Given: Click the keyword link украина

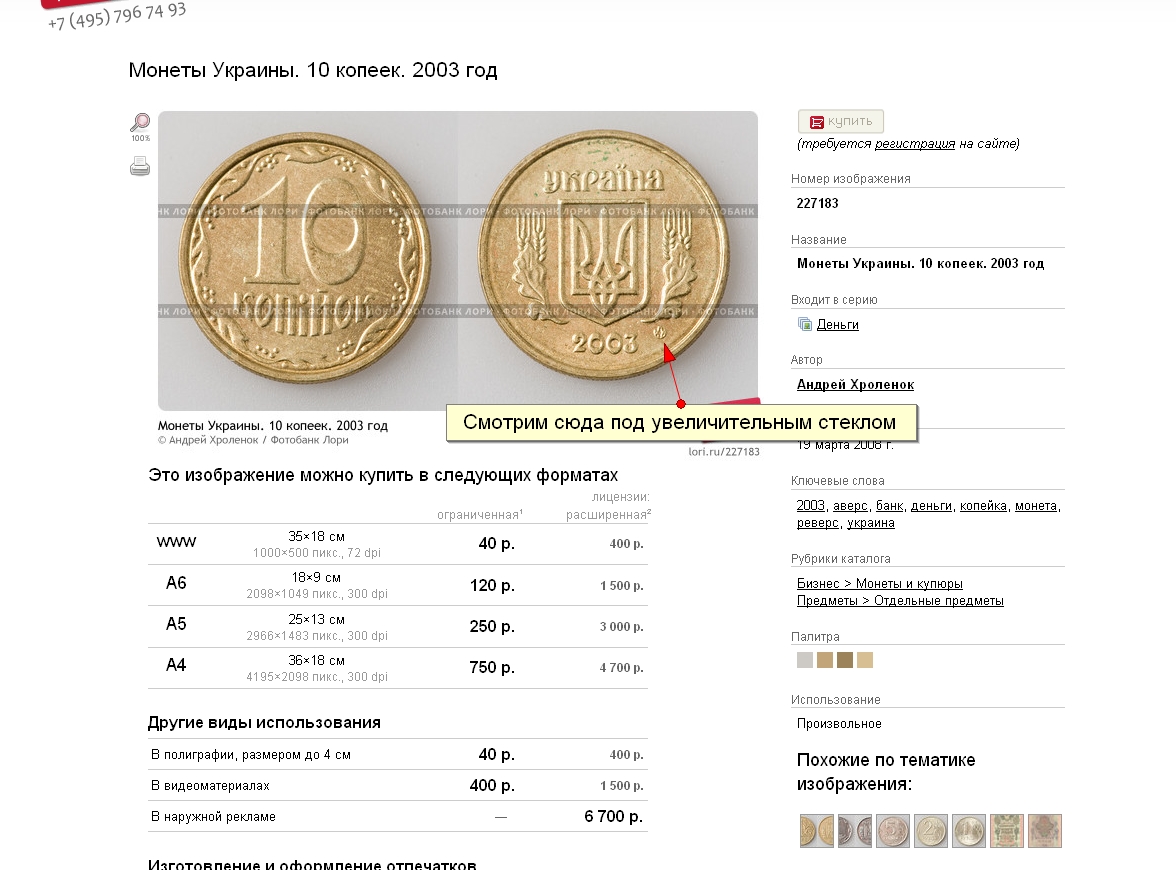Looking at the screenshot, I should [x=870, y=523].
